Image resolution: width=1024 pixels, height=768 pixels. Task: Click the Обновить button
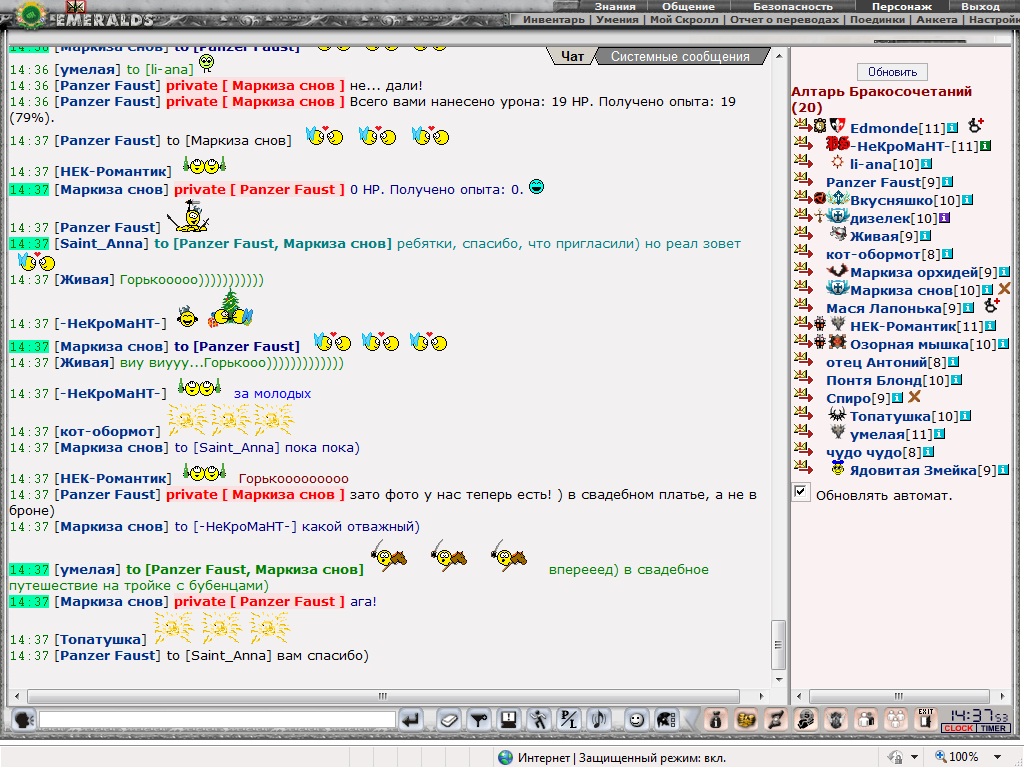tap(892, 72)
